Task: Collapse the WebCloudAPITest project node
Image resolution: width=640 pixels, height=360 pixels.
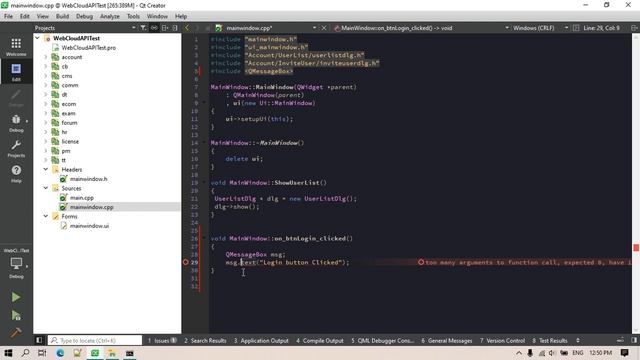Action: pos(38,38)
